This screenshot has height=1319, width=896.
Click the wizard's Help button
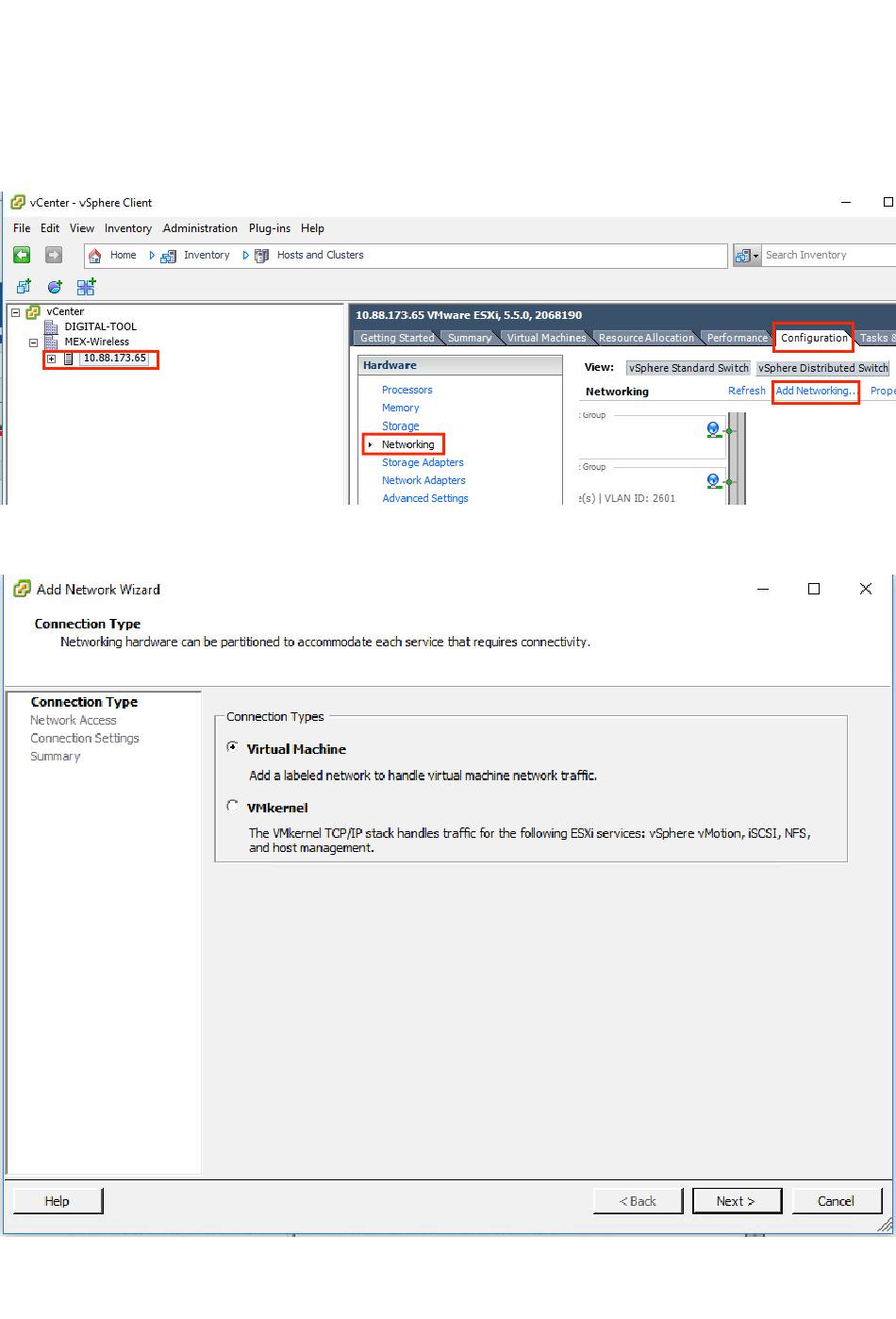pyautogui.click(x=58, y=1201)
